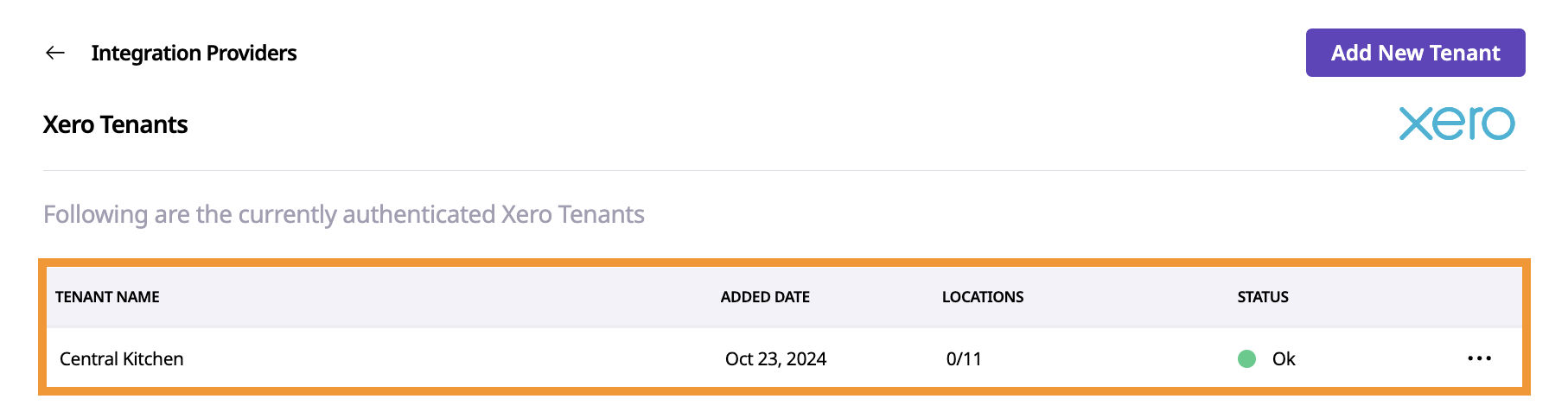The height and width of the screenshot is (418, 1568).
Task: Click the divider line below Xero Tenants
Action: [778, 170]
